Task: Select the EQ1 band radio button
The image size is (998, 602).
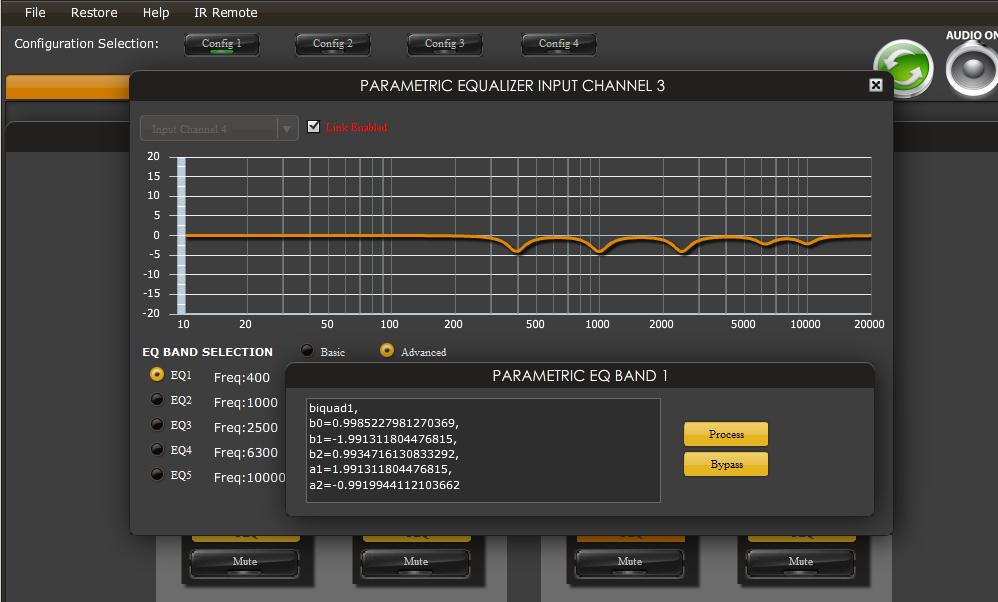Action: 157,374
